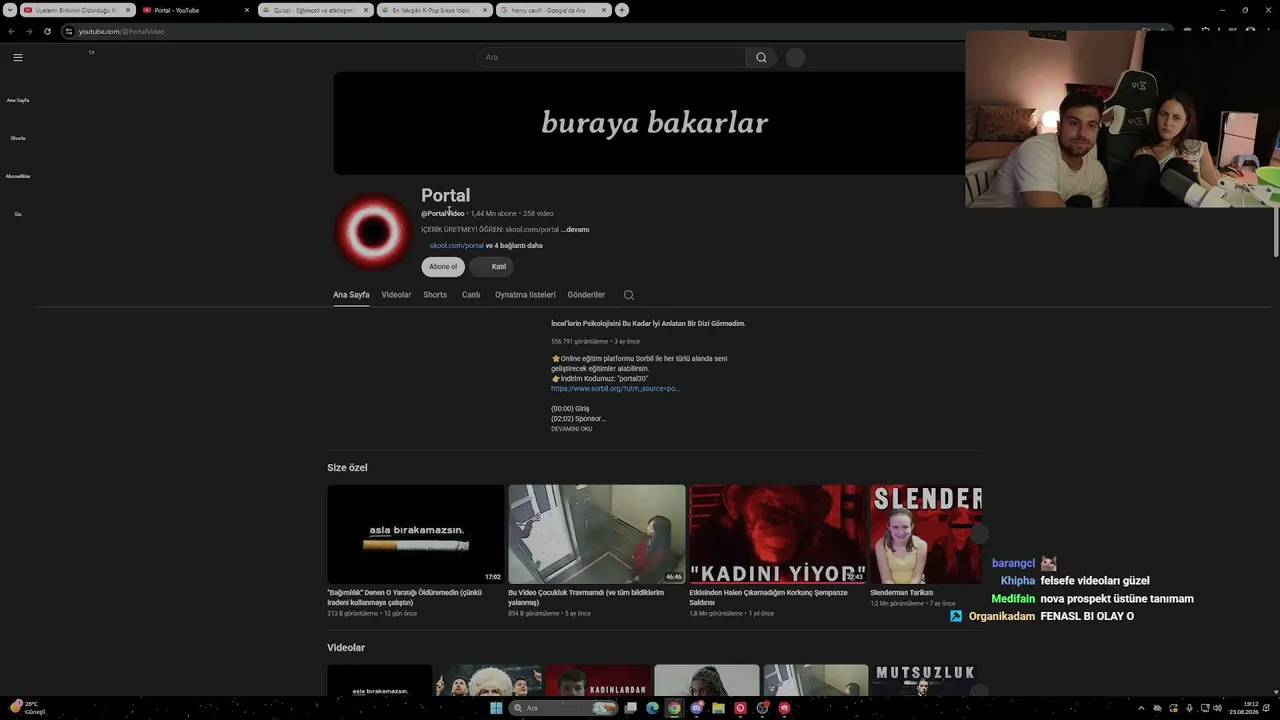Click the microphone icon in system tray
Image resolution: width=1280 pixels, height=720 pixels.
click(1189, 708)
